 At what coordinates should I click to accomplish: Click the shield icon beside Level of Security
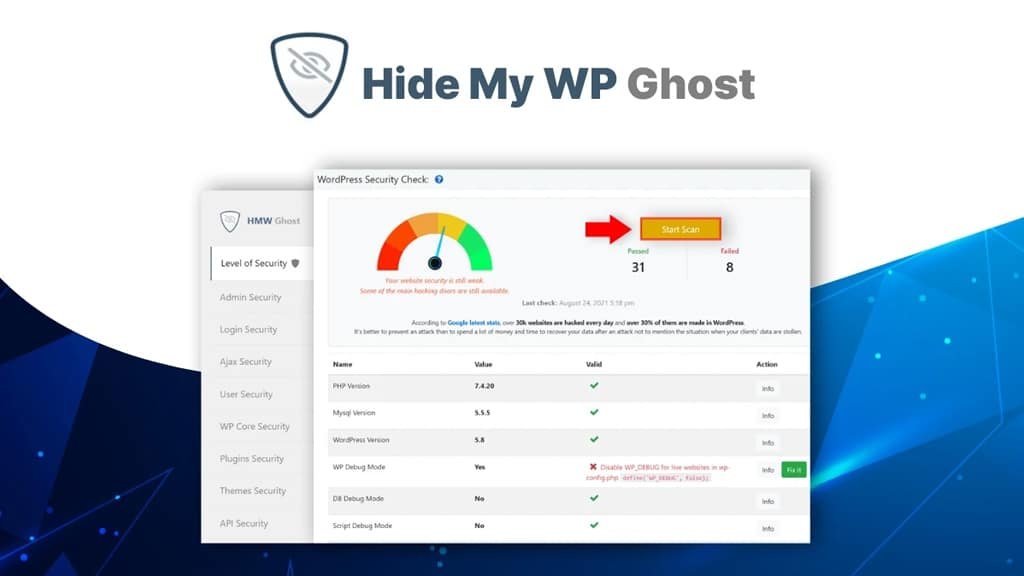(x=295, y=263)
